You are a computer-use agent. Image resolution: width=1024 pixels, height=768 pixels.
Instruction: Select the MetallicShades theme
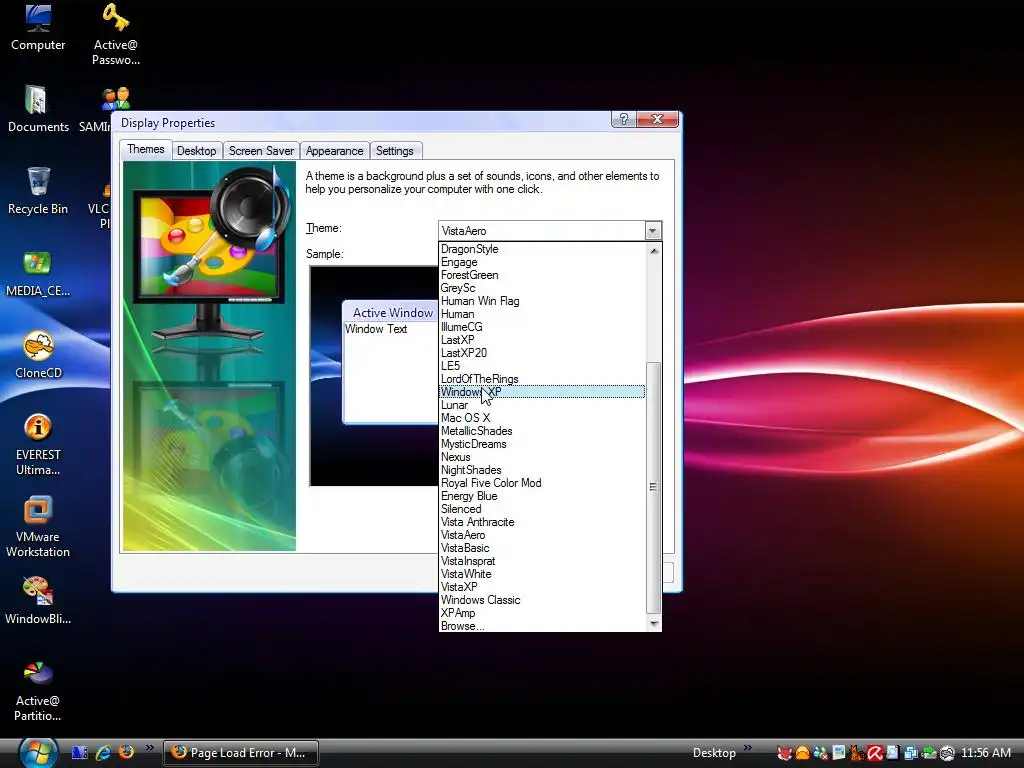click(542, 431)
